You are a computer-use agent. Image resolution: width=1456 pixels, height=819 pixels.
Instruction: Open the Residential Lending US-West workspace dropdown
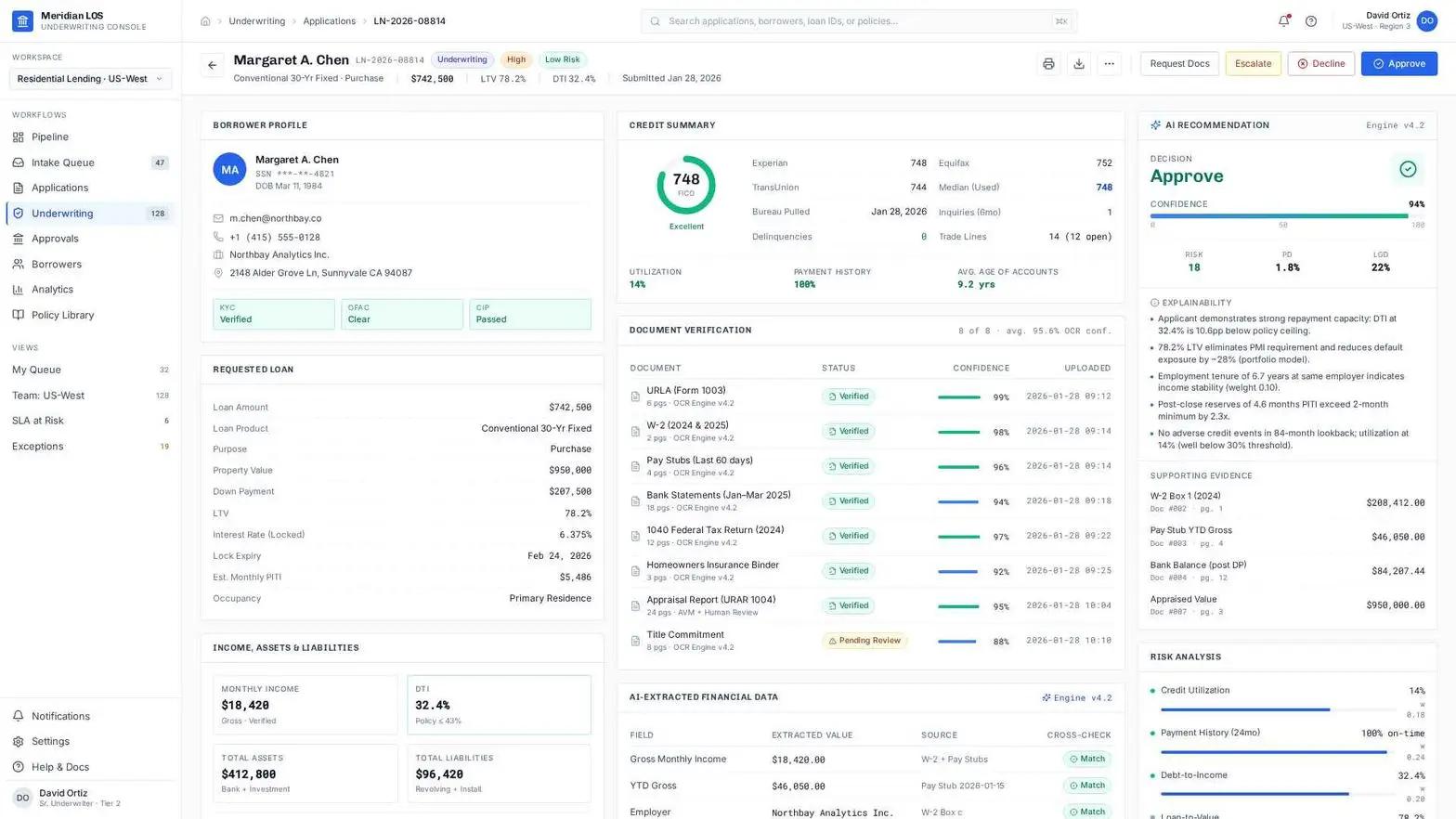tap(90, 79)
